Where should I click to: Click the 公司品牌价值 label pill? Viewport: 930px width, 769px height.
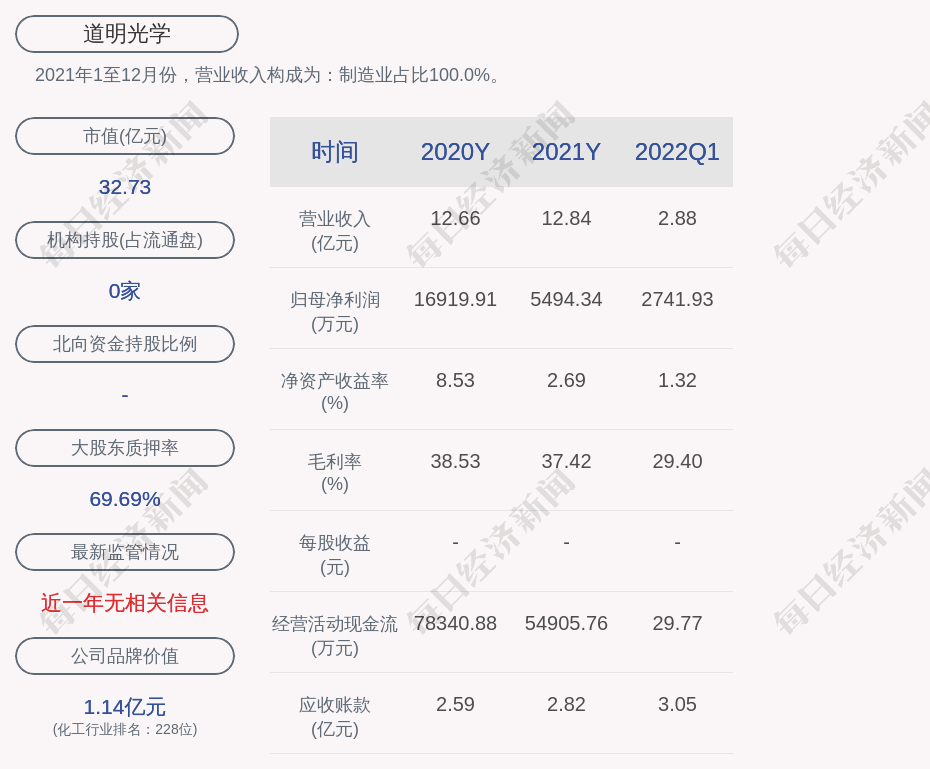pyautogui.click(x=125, y=656)
